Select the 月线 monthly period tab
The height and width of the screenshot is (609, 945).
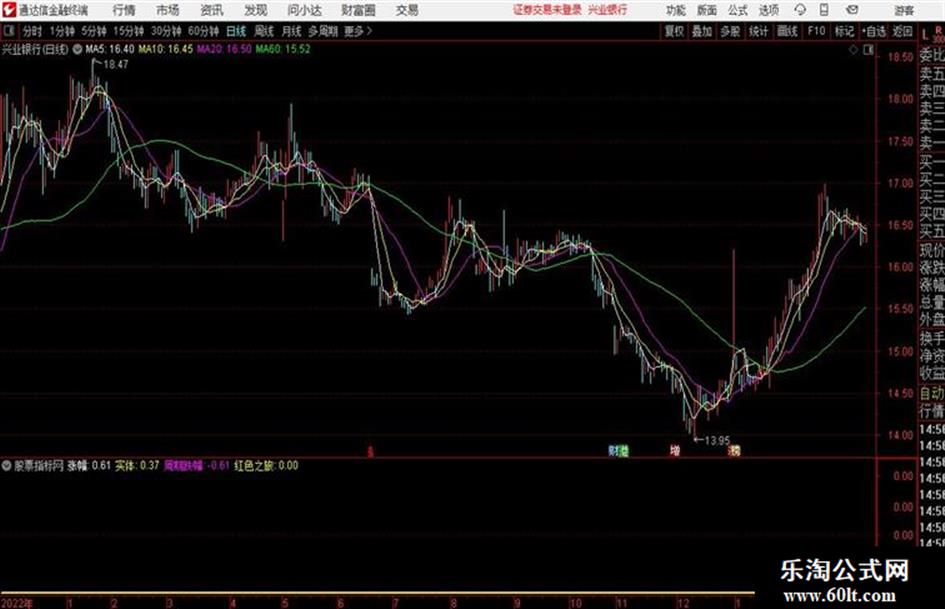point(292,31)
